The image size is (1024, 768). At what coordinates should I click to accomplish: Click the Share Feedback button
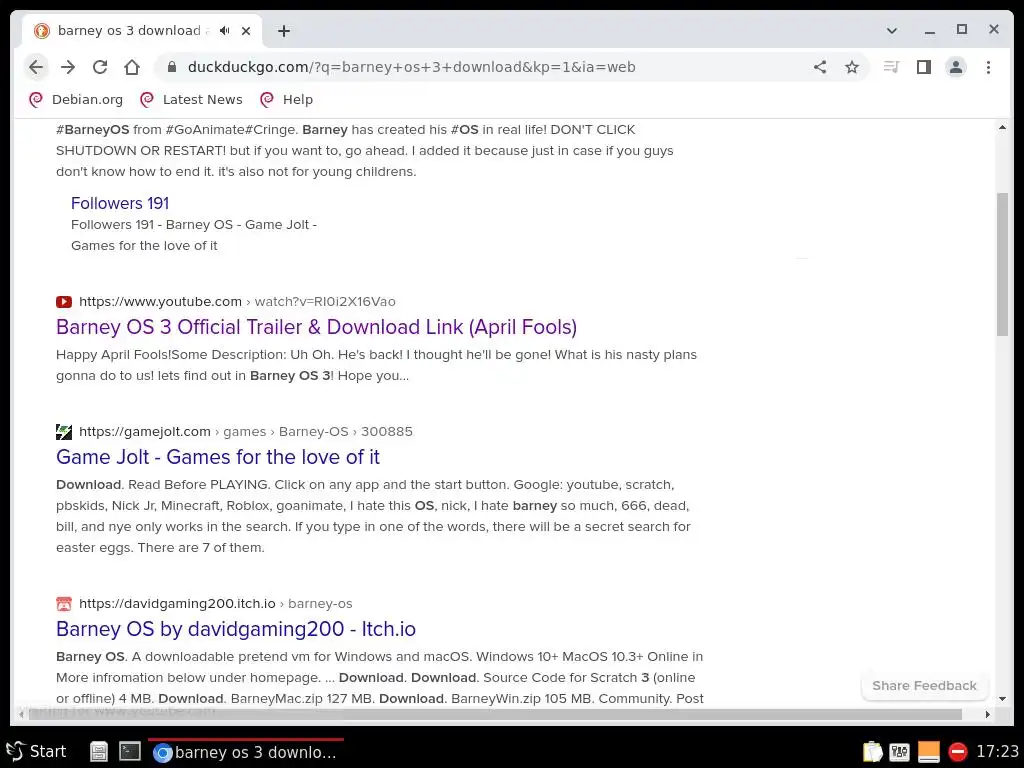(x=924, y=686)
